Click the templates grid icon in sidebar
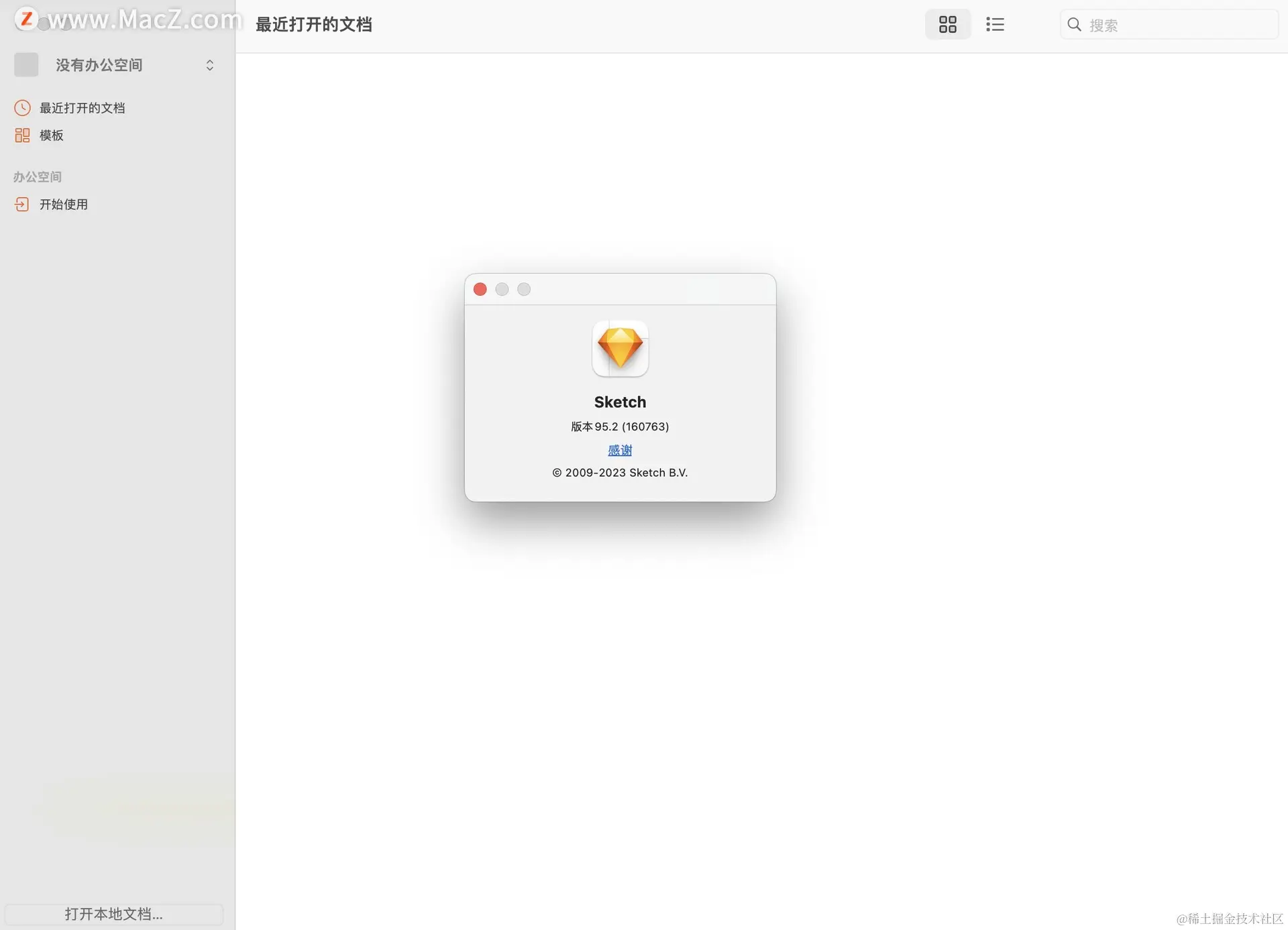Screen dimensions: 1288x930 click(x=22, y=135)
